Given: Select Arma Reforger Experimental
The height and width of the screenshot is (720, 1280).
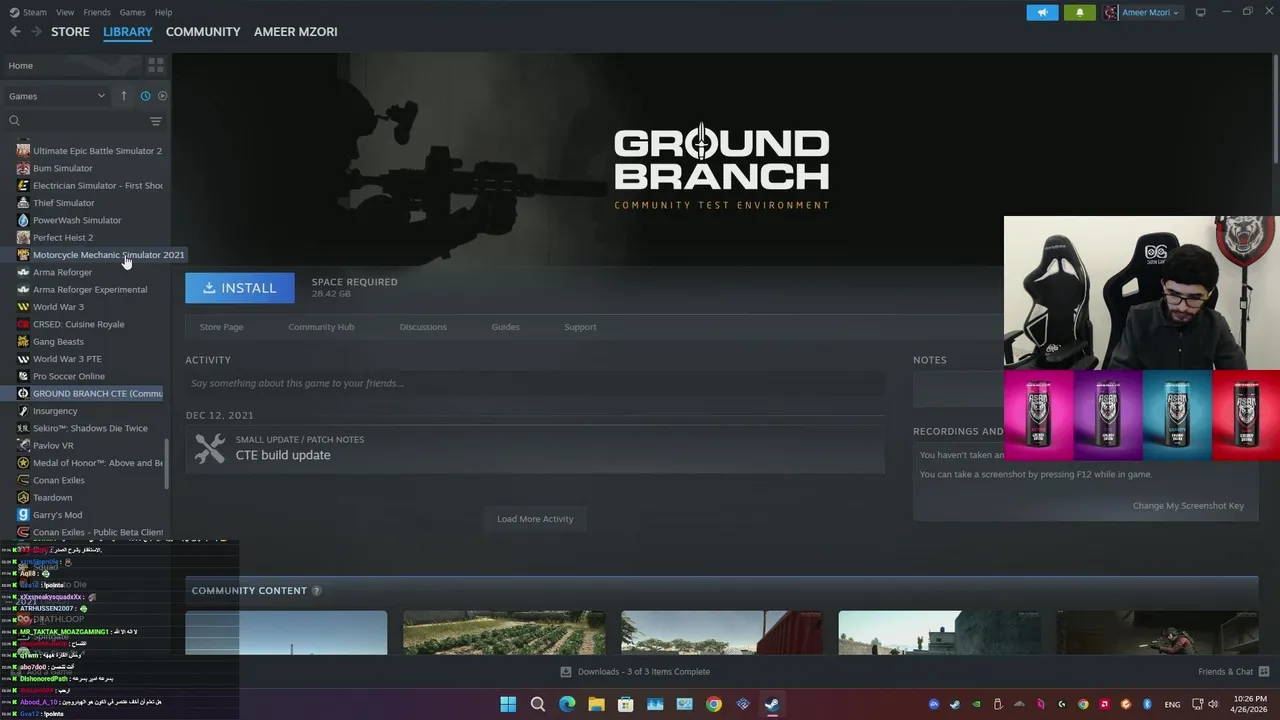Looking at the screenshot, I should pos(90,290).
